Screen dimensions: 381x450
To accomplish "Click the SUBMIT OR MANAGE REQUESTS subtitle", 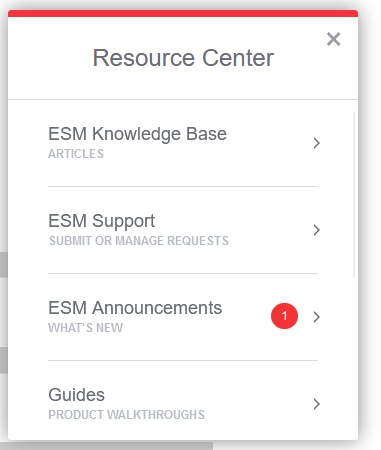I will point(139,241).
